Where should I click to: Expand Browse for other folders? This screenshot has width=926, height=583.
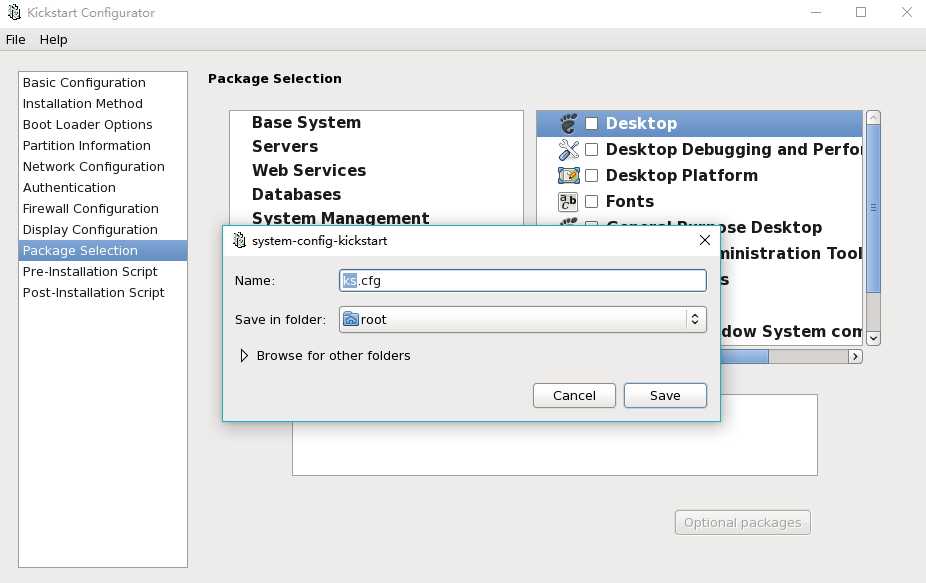[x=244, y=356]
